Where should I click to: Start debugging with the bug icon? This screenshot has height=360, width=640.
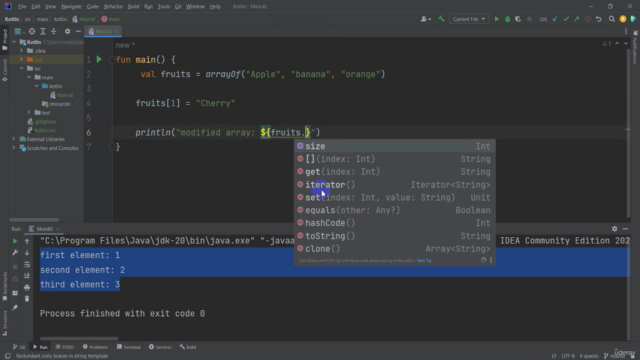[507, 19]
